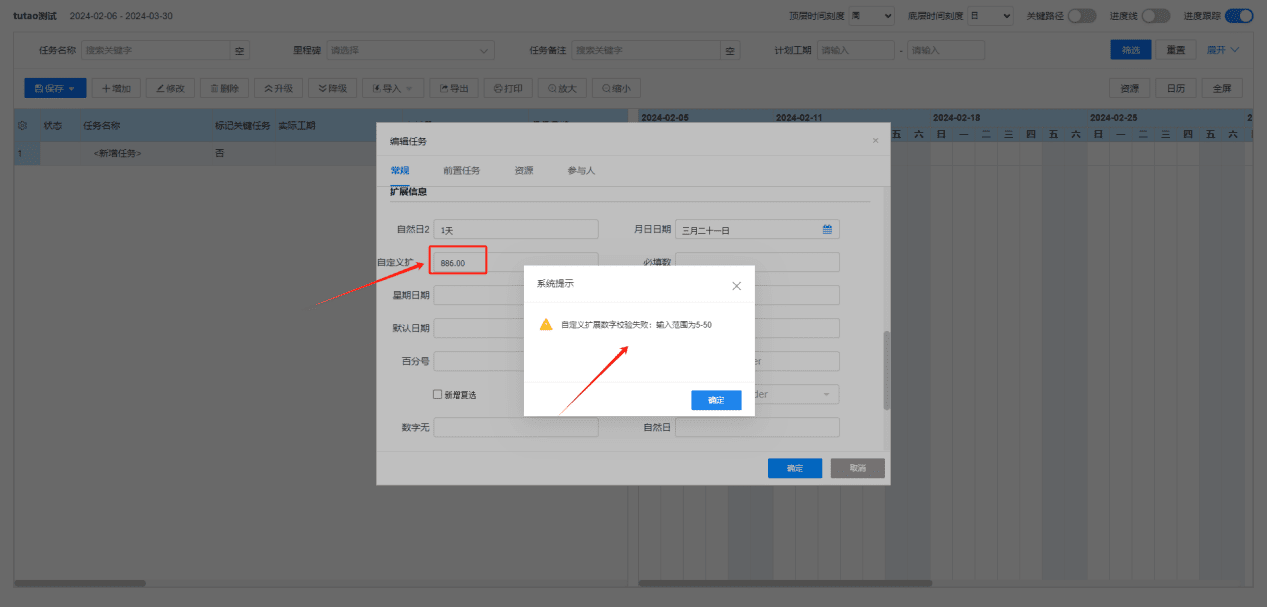Screen dimensions: 1267x607
Task: Click the 计划工期 end input
Action: (x=946, y=49)
